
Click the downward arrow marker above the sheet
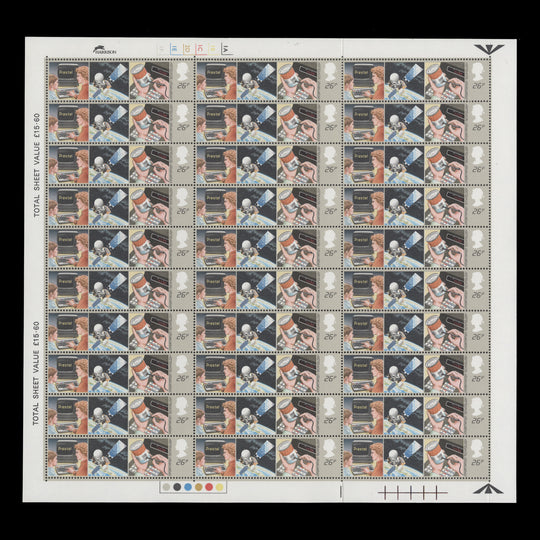click(489, 49)
